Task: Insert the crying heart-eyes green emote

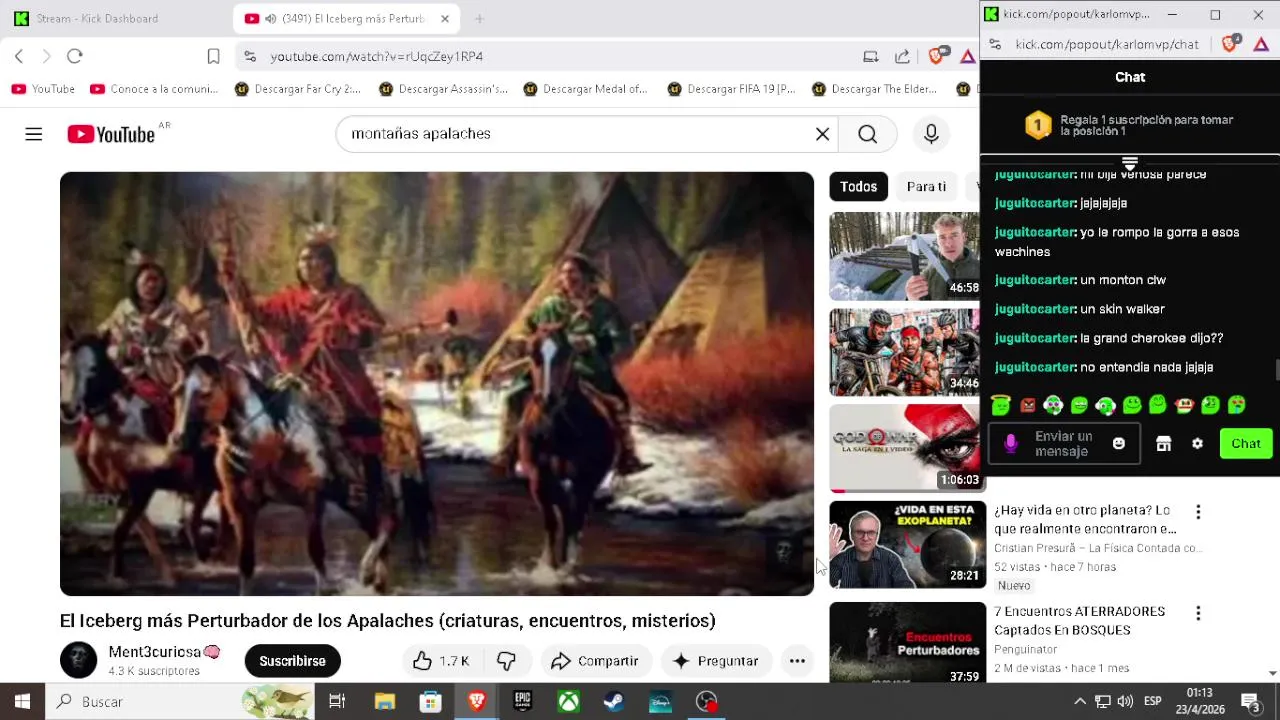Action: coord(1237,405)
